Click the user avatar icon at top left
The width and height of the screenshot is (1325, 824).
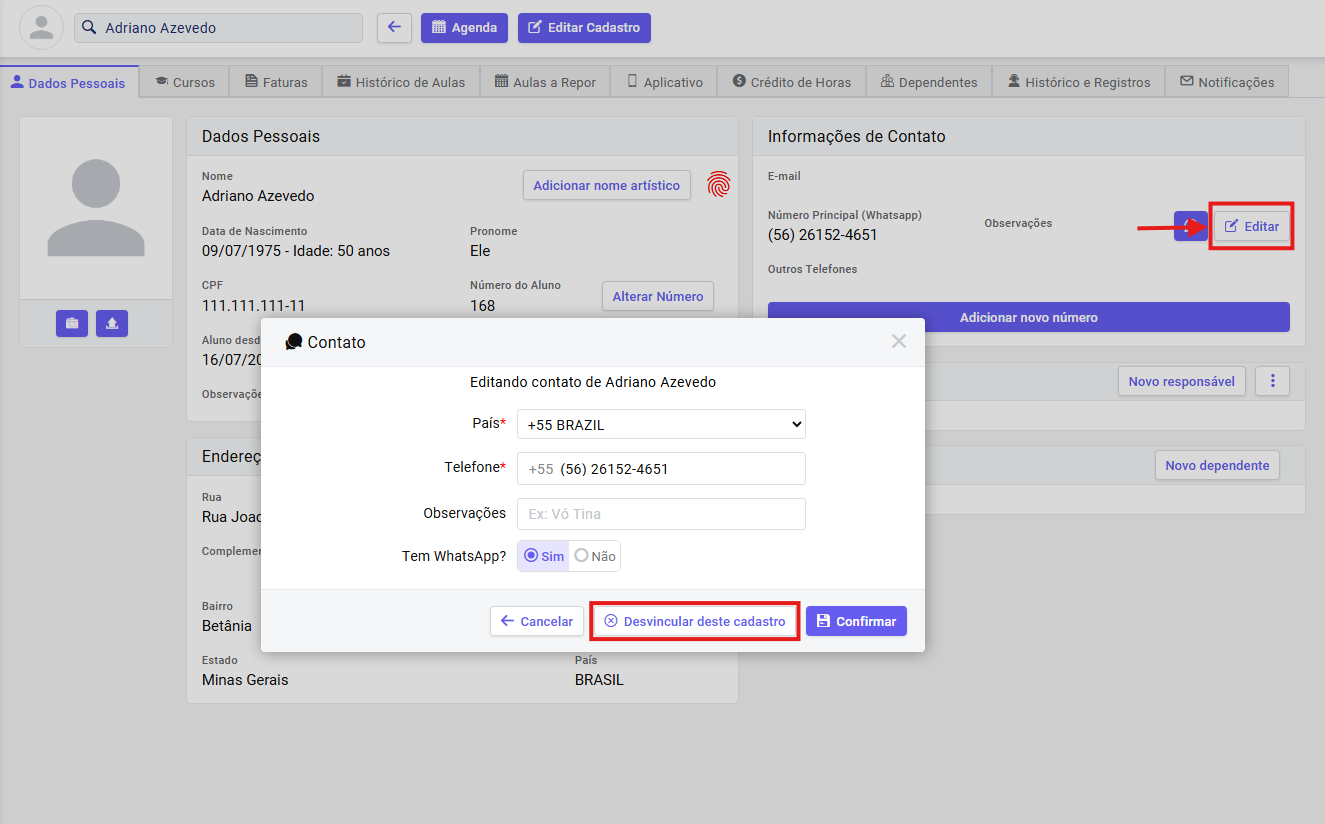41,28
